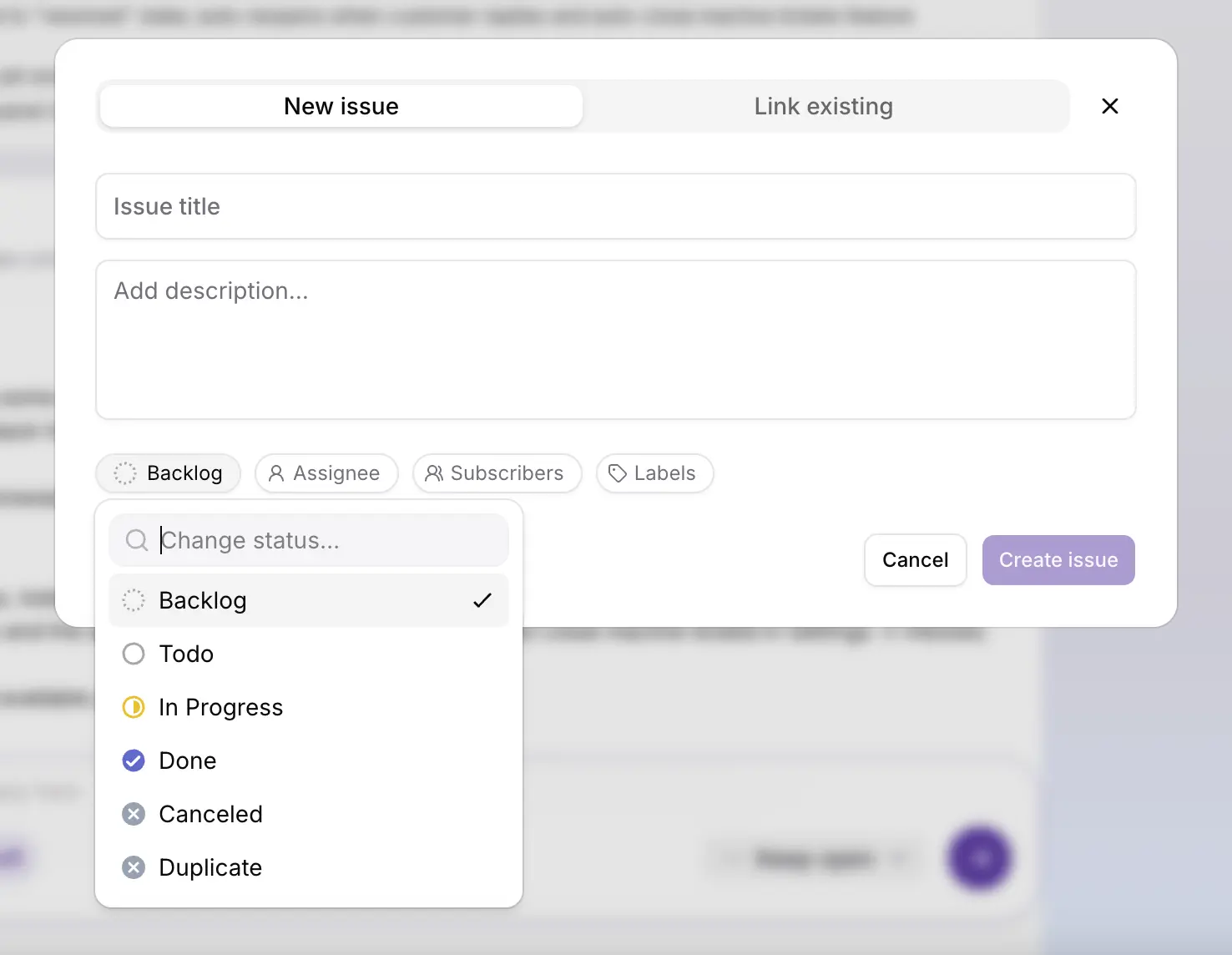Click the people icon on the Subscribers chip
This screenshot has width=1232, height=955.
pyautogui.click(x=433, y=473)
